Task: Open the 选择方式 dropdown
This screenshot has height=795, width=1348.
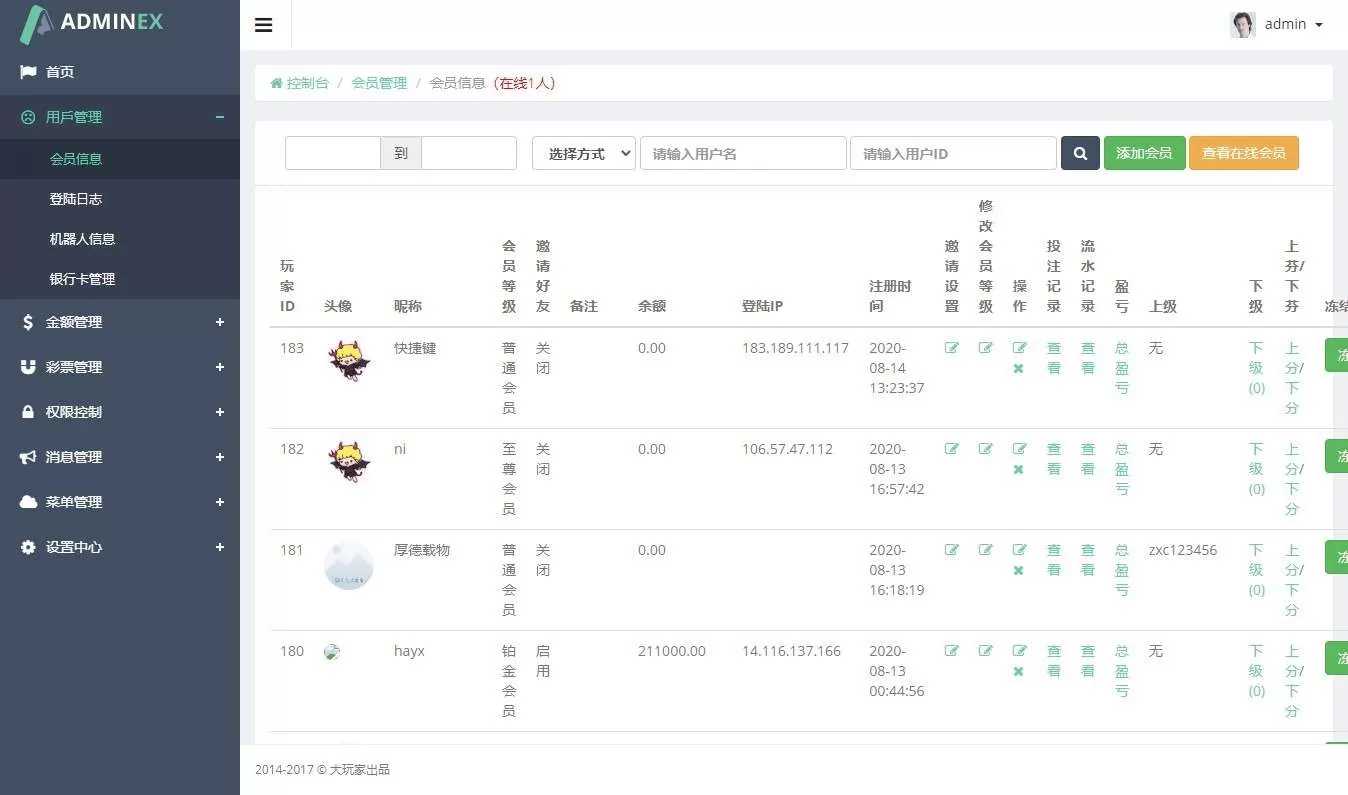Action: 584,153
